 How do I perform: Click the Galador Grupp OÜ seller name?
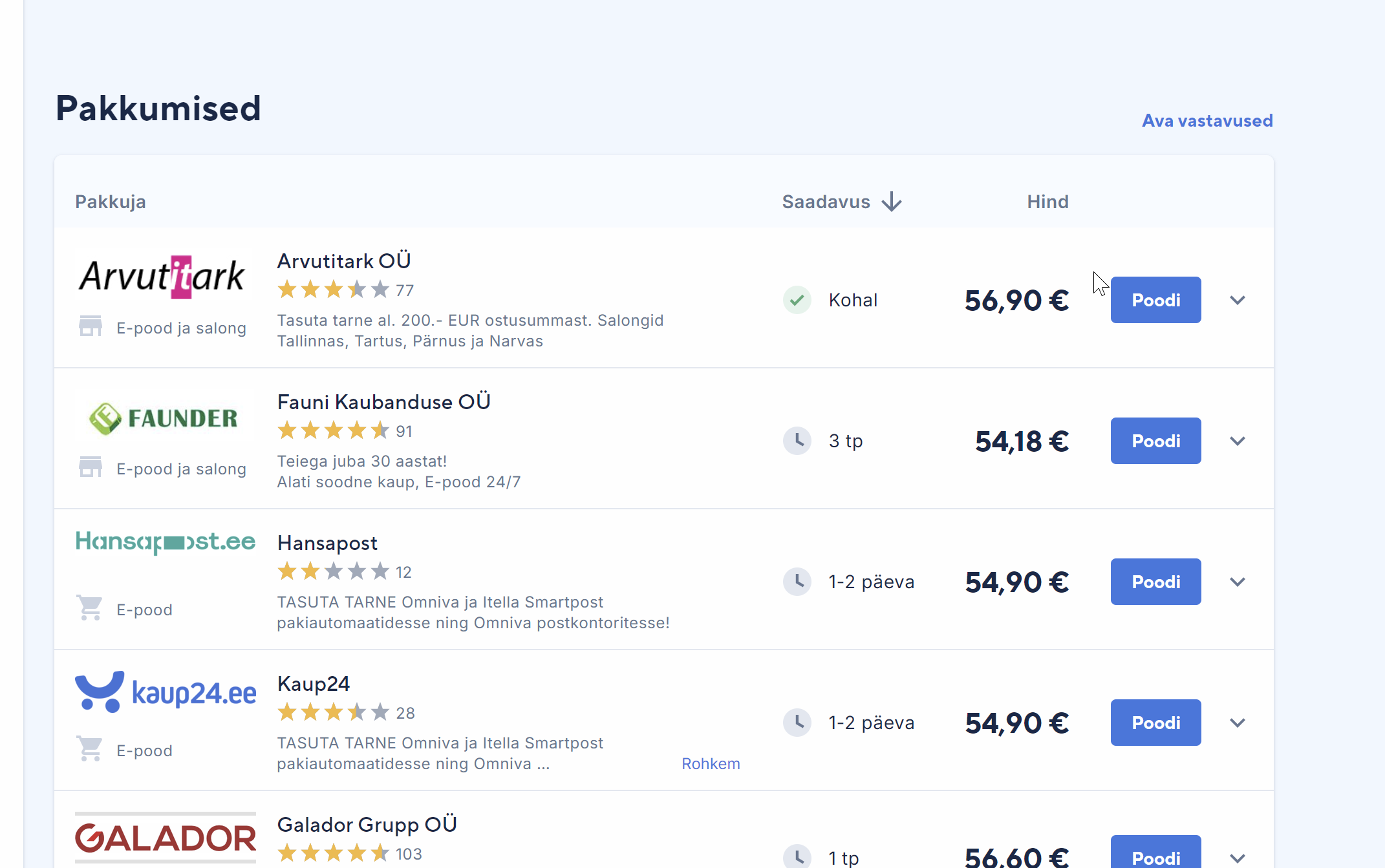pyautogui.click(x=367, y=825)
